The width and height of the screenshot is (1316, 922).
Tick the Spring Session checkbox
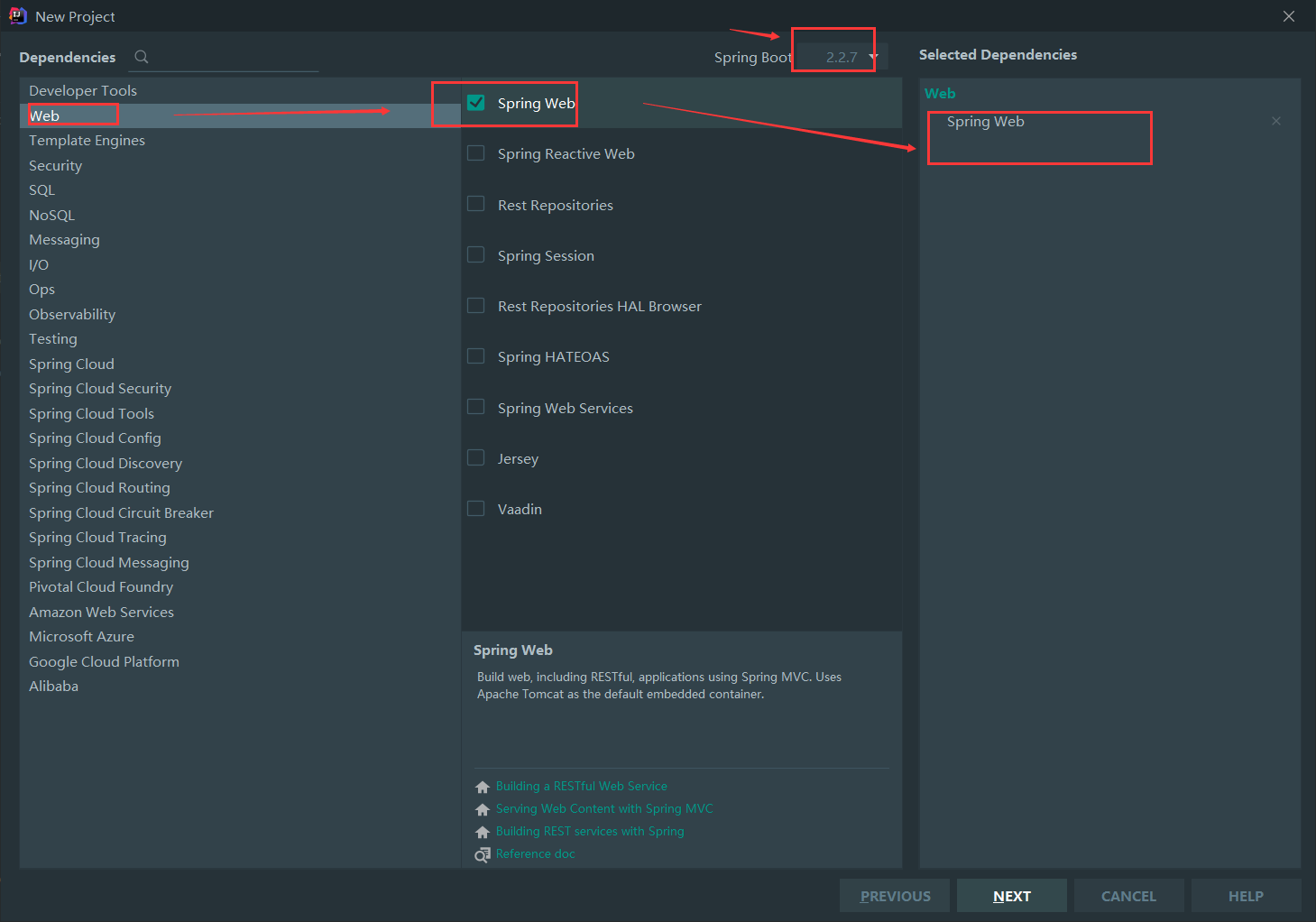pos(476,255)
